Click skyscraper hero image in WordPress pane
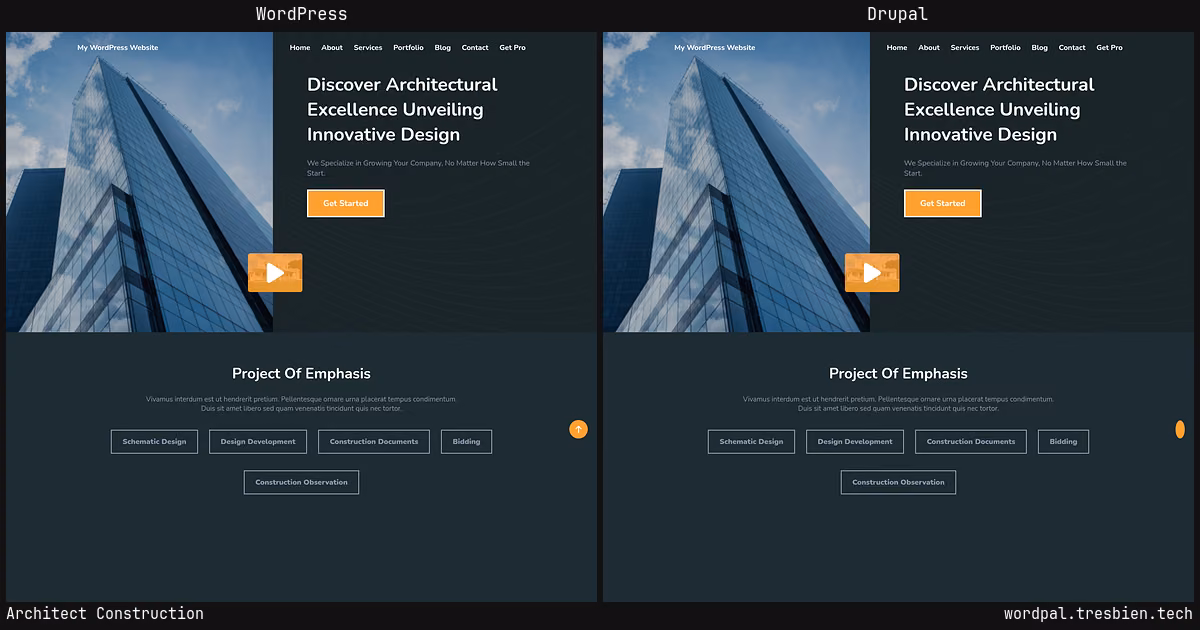The height and width of the screenshot is (630, 1200). pos(139,182)
